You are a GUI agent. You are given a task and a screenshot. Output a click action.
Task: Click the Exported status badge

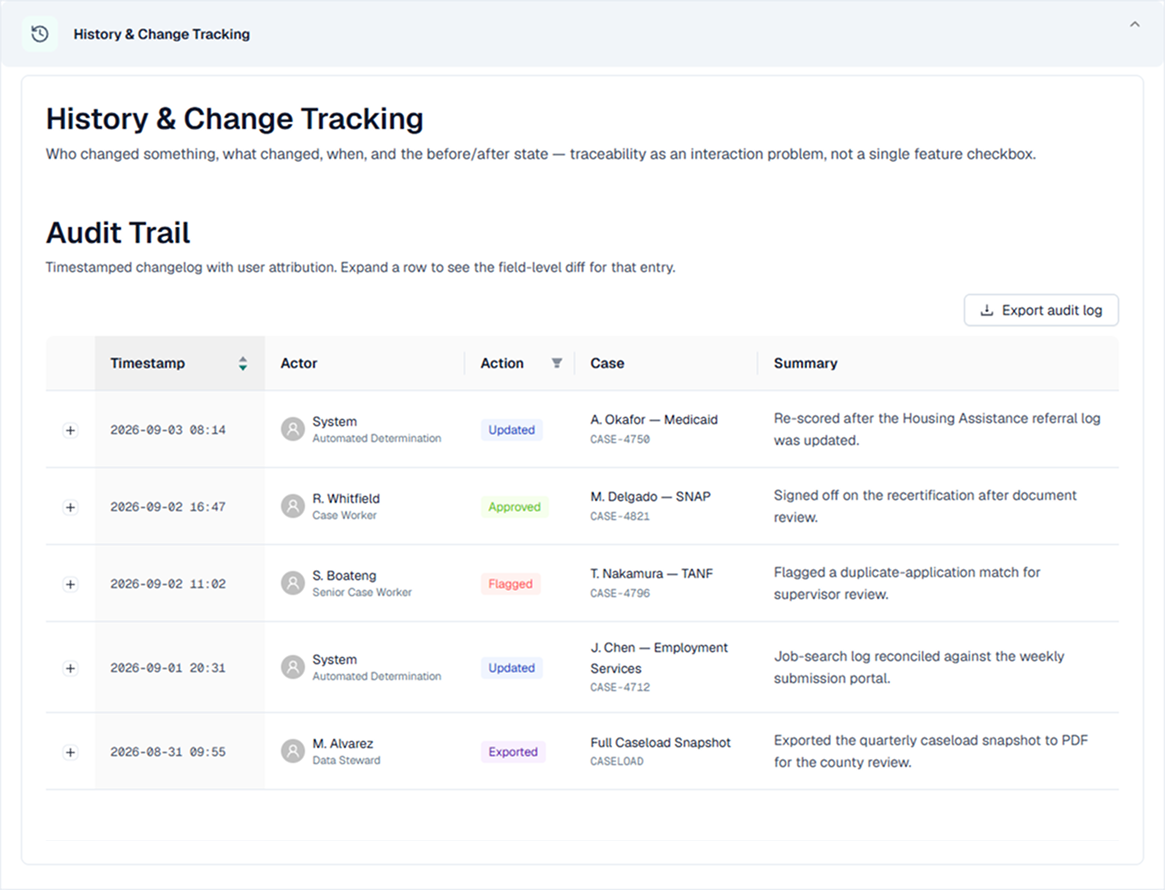[x=513, y=752]
